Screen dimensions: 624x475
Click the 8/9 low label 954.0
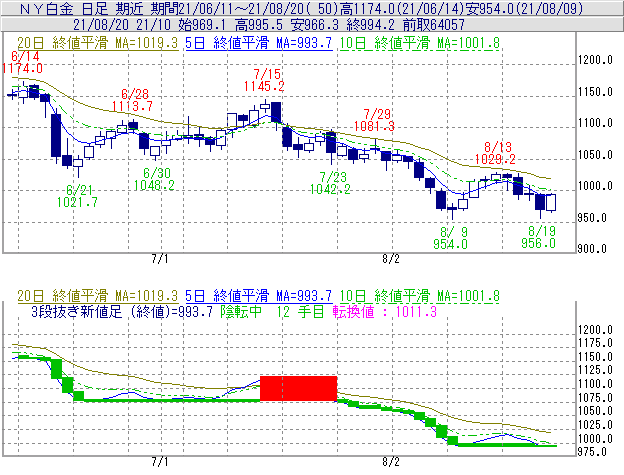pos(451,243)
